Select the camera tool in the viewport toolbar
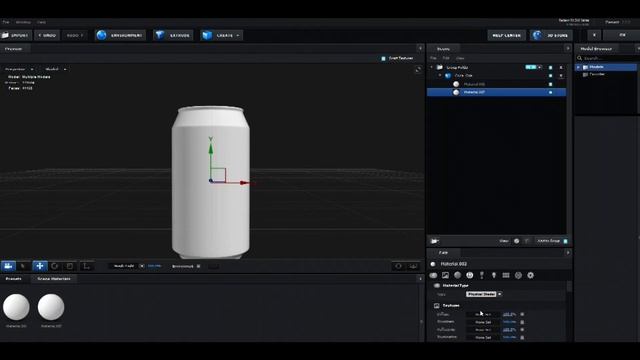 (8, 266)
